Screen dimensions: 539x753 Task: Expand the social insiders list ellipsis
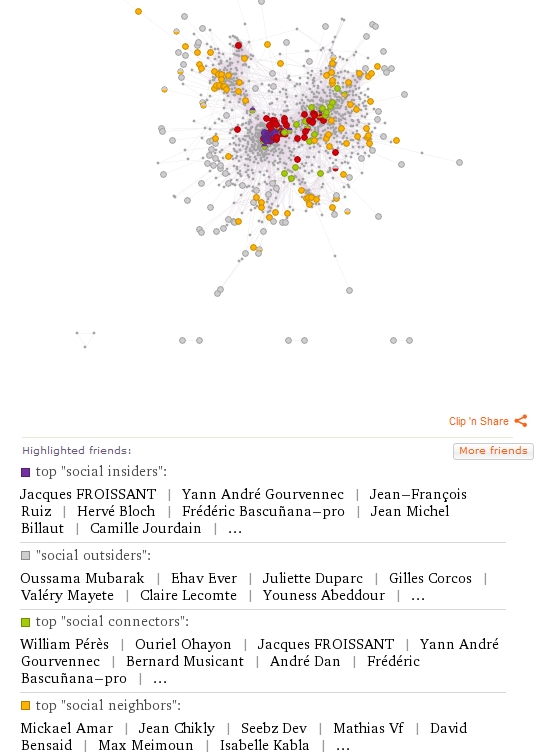coord(235,531)
